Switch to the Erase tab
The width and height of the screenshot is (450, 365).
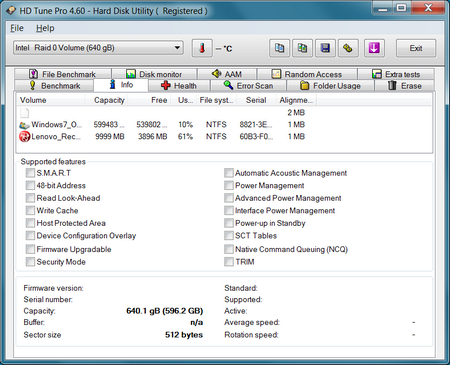coord(405,86)
